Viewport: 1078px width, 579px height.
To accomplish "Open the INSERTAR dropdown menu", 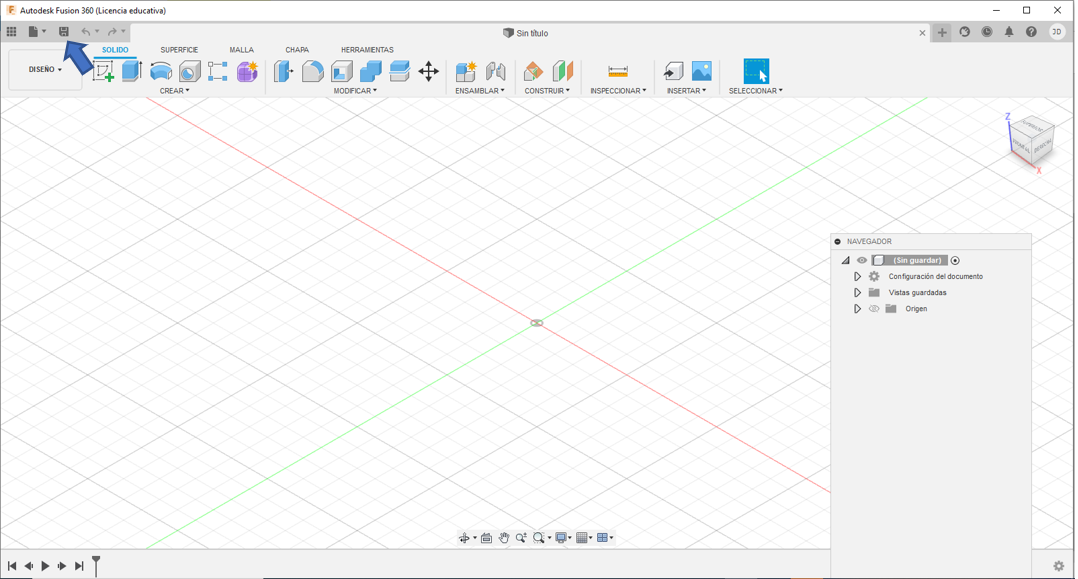I will [686, 91].
